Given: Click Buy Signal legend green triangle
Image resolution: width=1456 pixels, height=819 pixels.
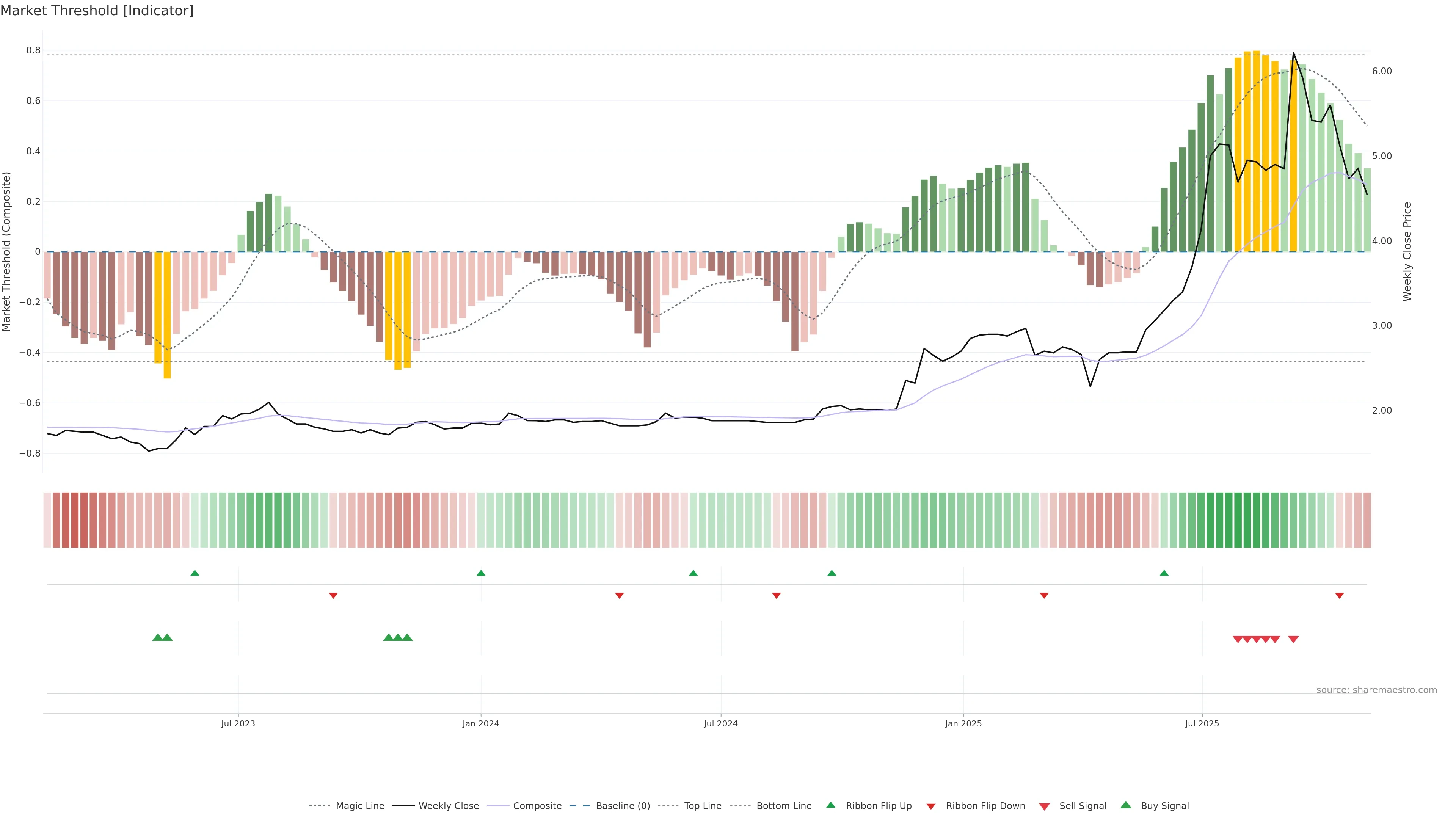Looking at the screenshot, I should 1126,805.
